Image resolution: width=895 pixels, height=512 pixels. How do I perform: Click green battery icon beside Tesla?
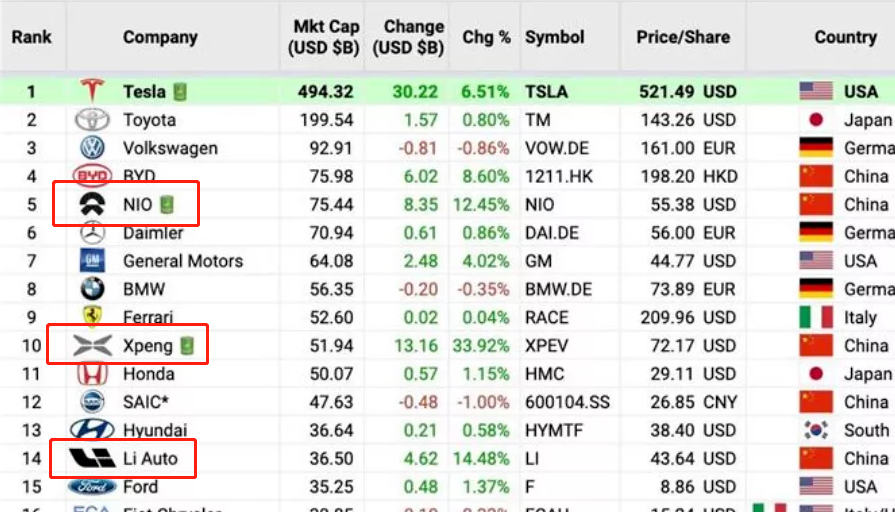(x=180, y=92)
